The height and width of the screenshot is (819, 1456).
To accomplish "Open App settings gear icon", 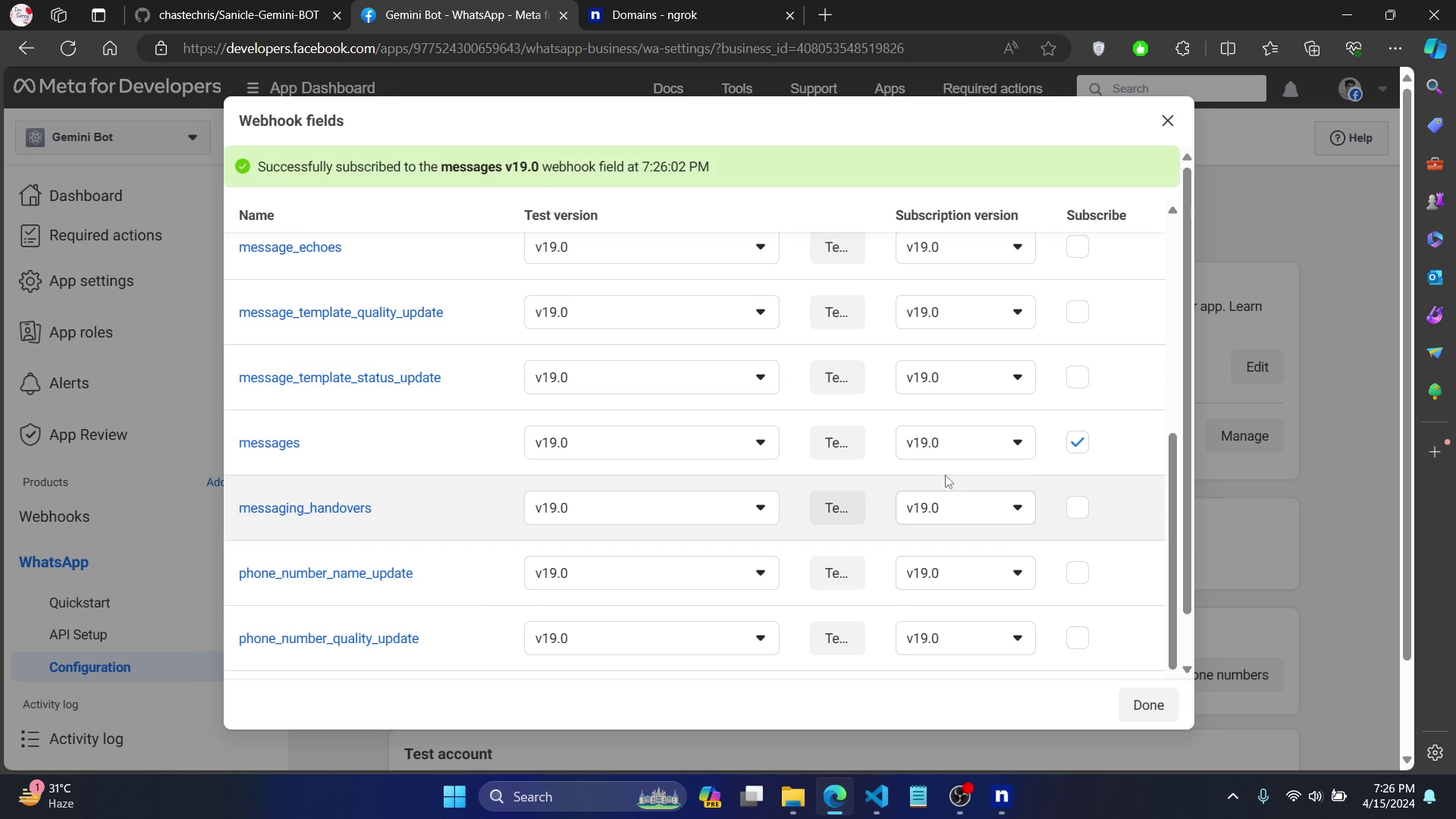I will pyautogui.click(x=30, y=281).
